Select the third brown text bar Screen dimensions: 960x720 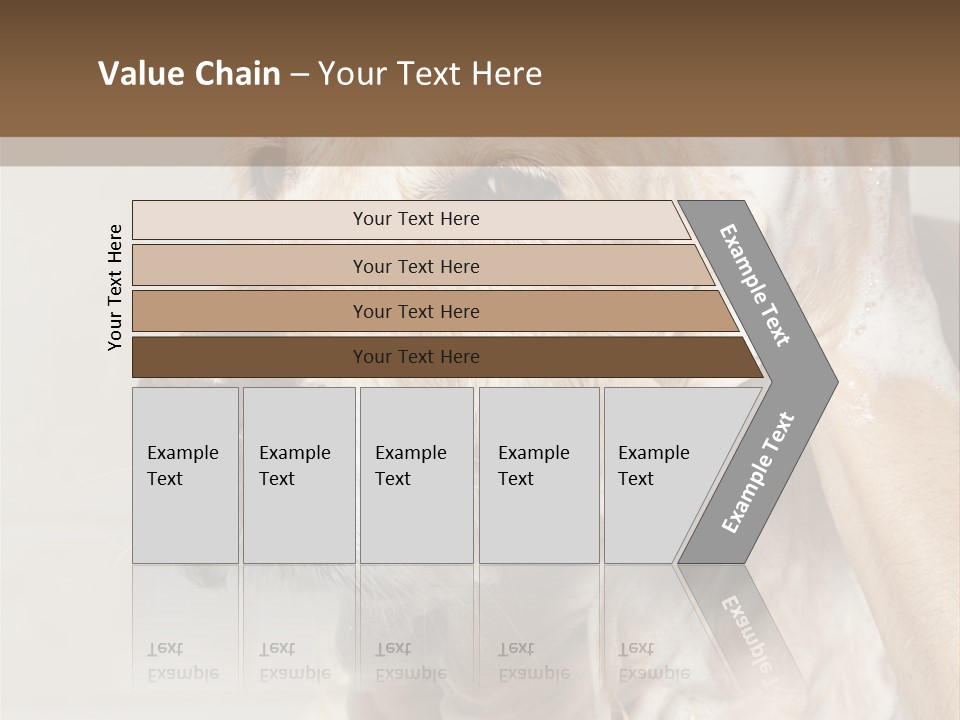point(250,311)
